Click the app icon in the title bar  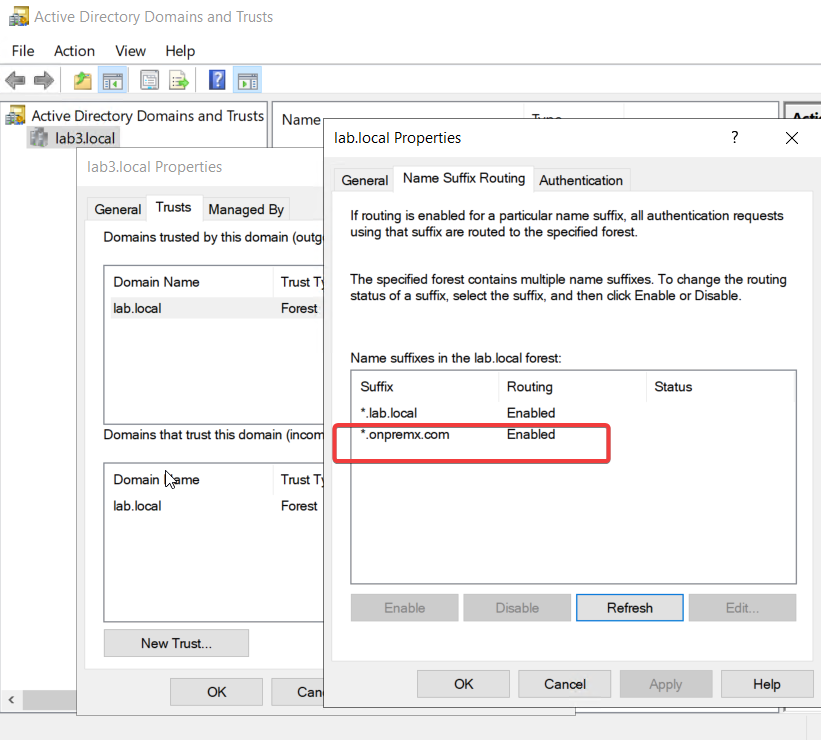click(x=18, y=16)
